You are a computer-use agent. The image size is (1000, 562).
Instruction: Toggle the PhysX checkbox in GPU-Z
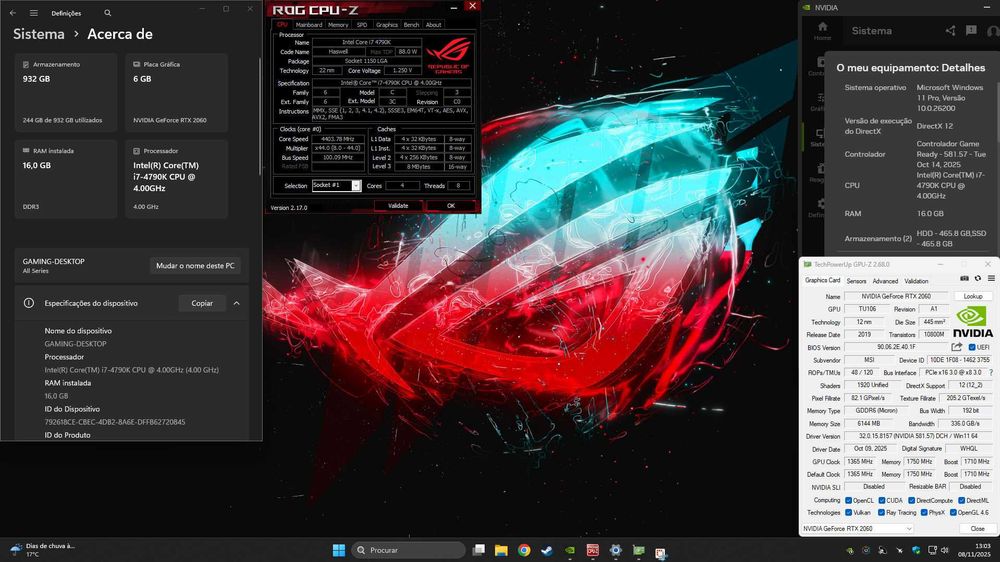924,512
